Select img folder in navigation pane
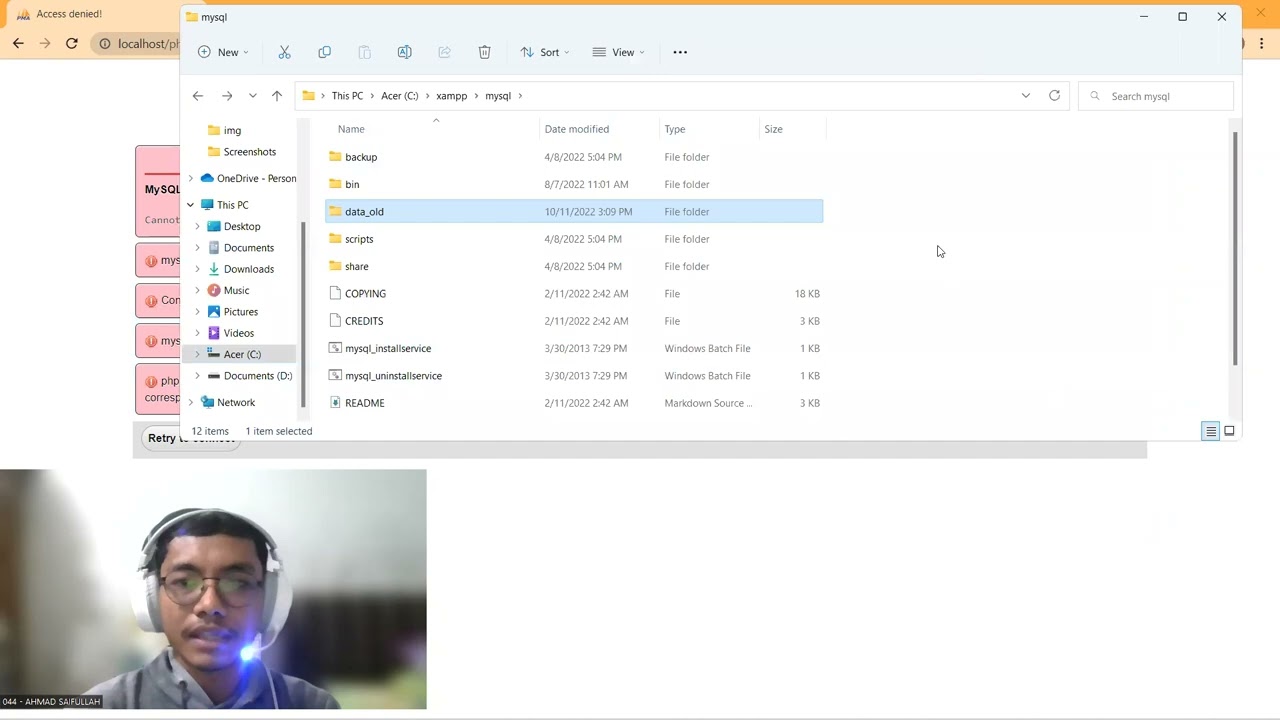This screenshot has width=1280, height=720. coord(232,130)
